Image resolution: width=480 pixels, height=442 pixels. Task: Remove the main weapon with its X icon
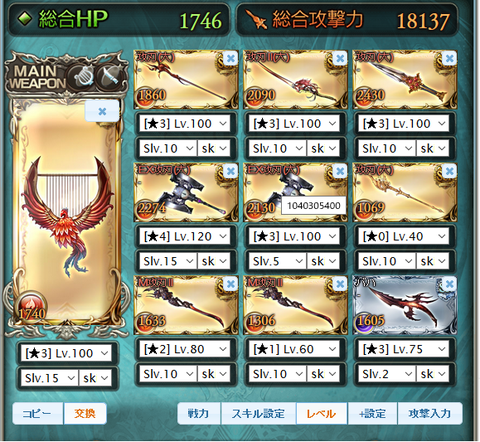(102, 111)
